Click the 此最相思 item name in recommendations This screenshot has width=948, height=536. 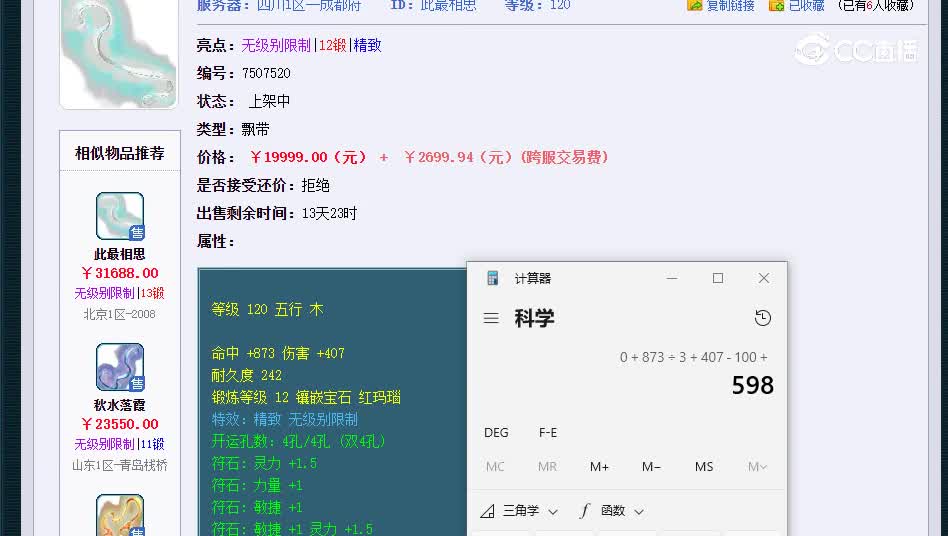[x=120, y=254]
